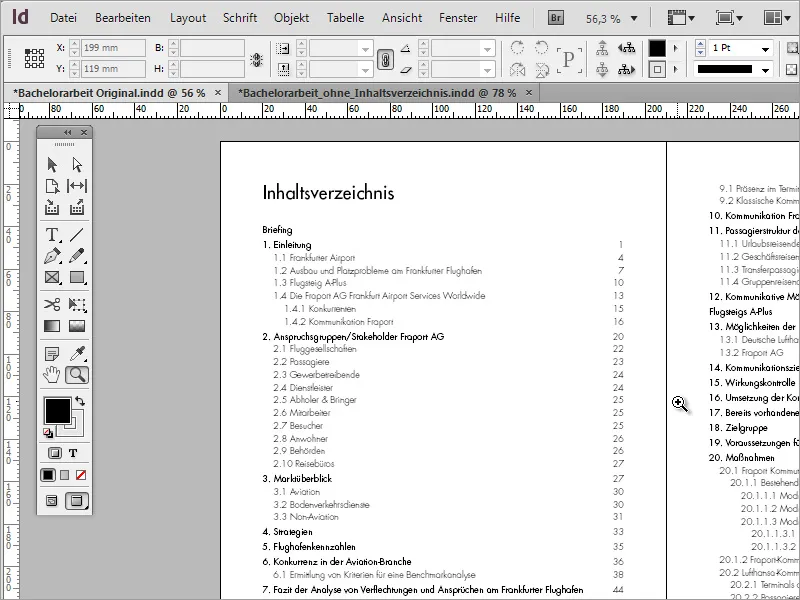Open the shear angle dropdown
The image size is (800, 600).
(x=487, y=69)
